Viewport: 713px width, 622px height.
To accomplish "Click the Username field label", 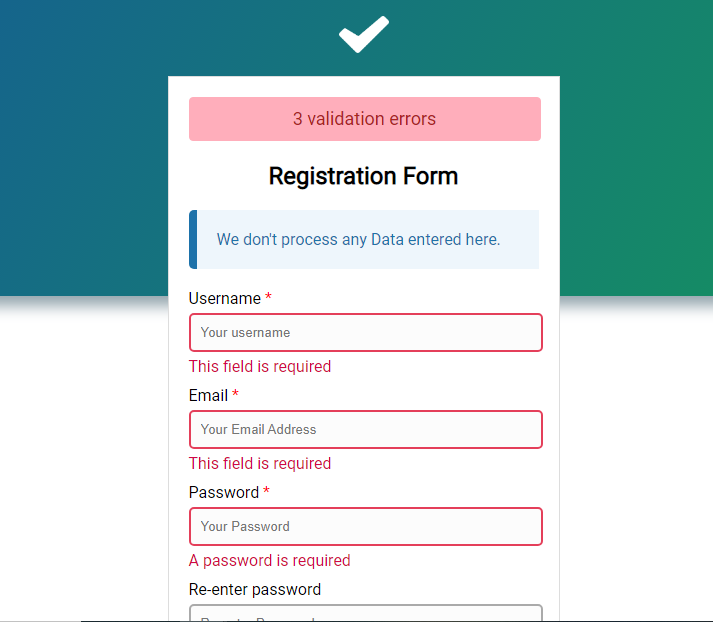I will pyautogui.click(x=225, y=298).
